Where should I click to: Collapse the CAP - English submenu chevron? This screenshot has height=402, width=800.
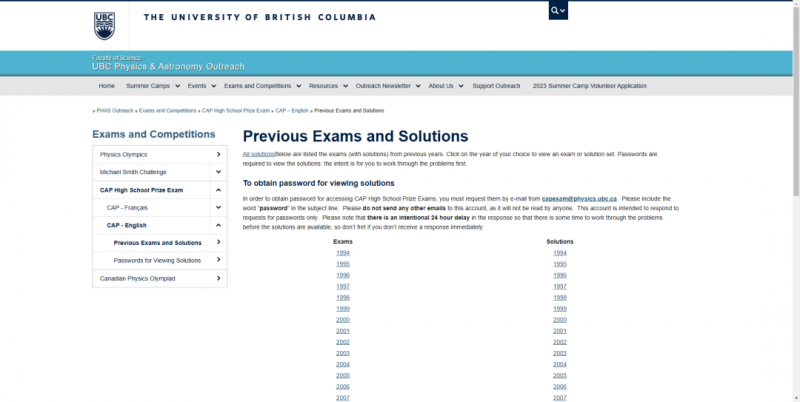tap(218, 225)
